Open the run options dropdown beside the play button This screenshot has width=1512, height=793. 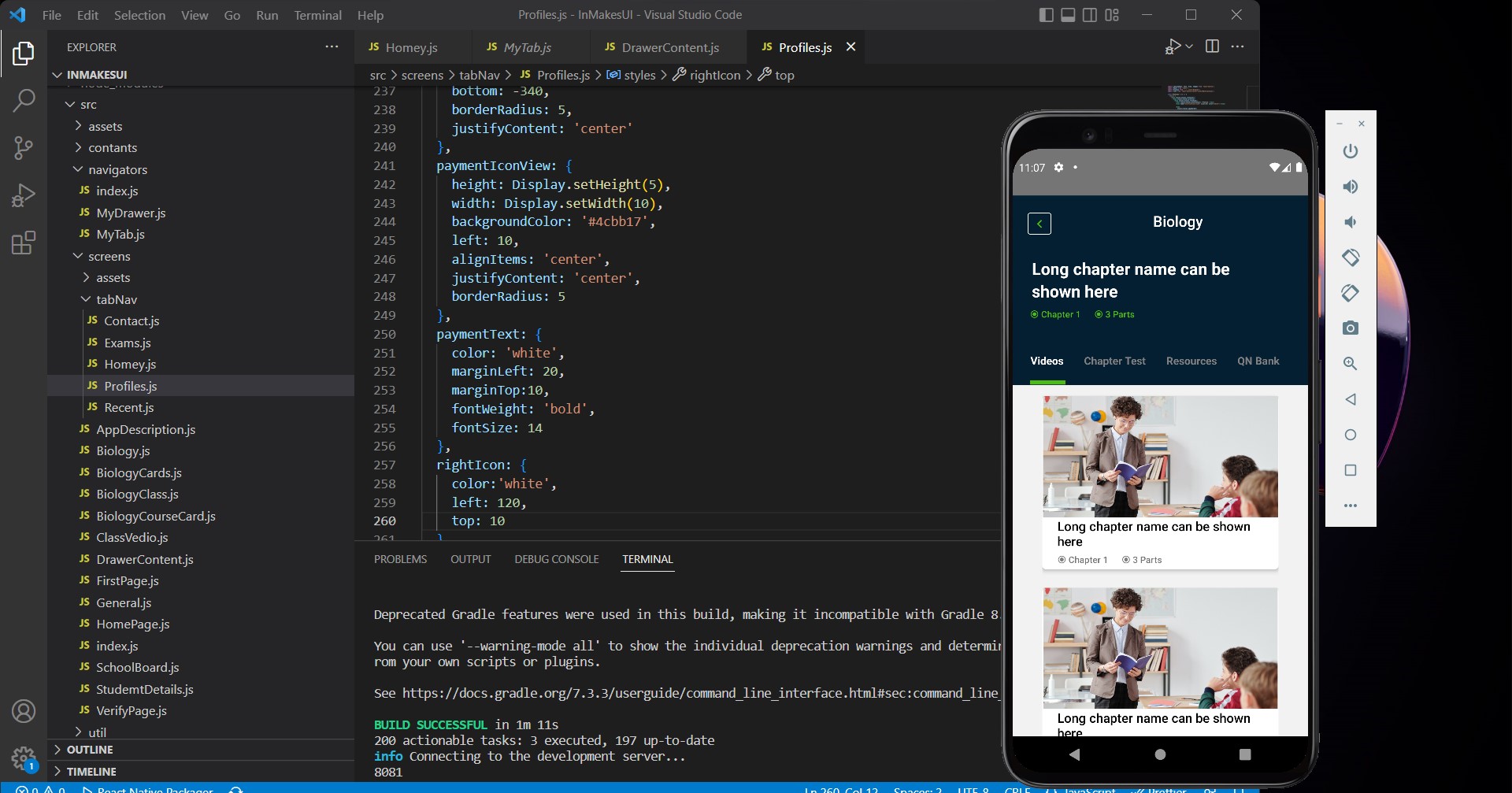(x=1188, y=46)
